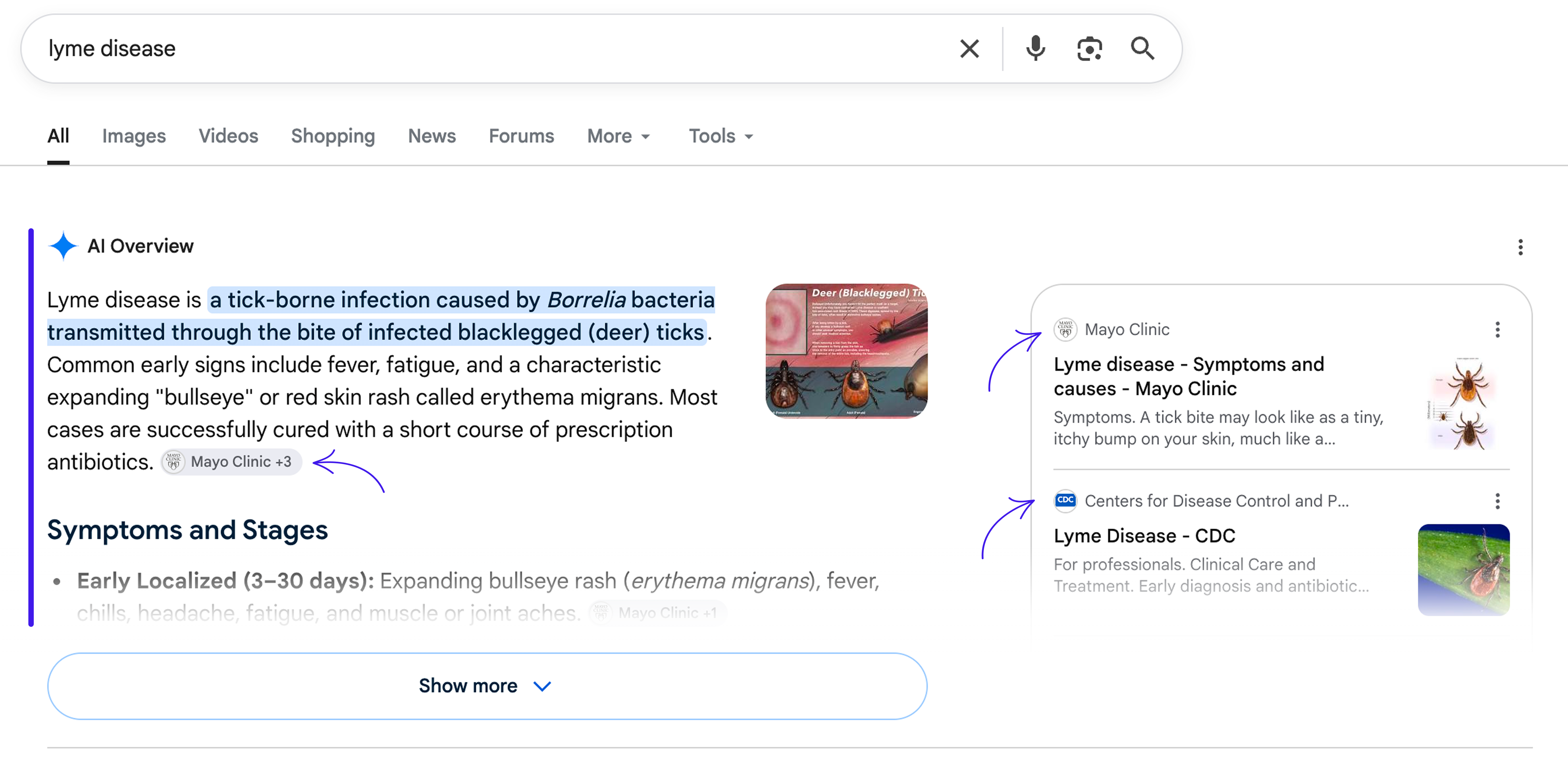Switch to the News tab
The height and width of the screenshot is (770, 1568).
(432, 136)
